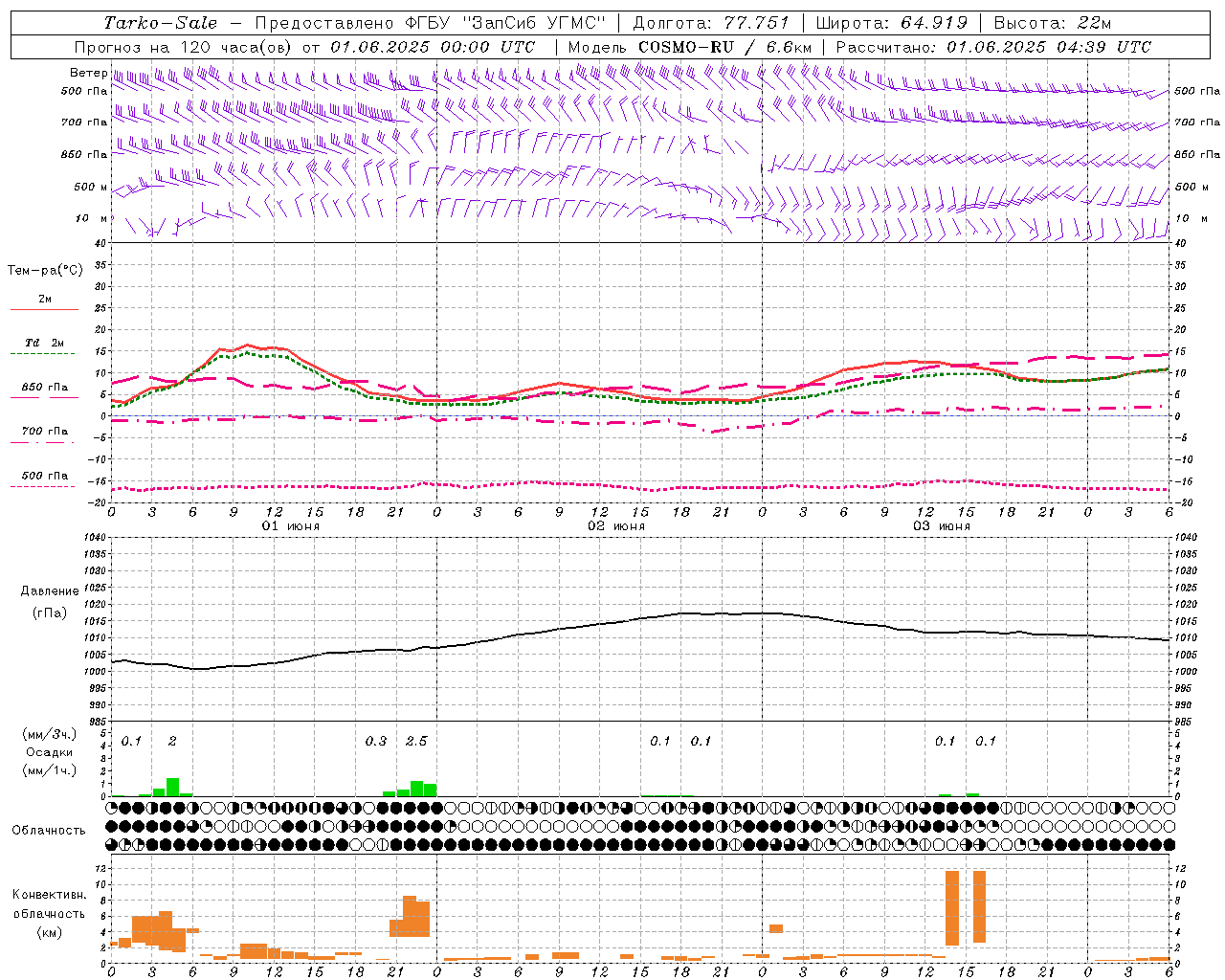This screenshot has width=1225, height=980.
Task: Click the Td 2м dew point legend entry
Action: 45,343
